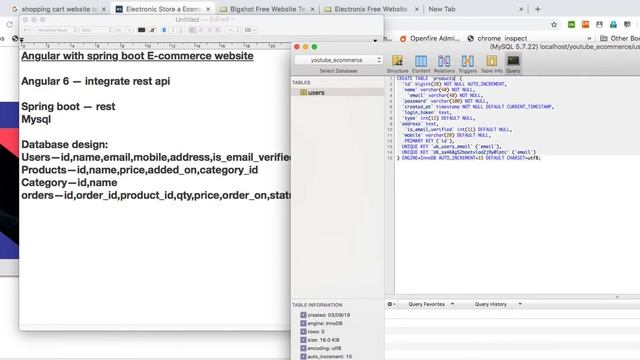
Task: Open the Table Info view
Action: (491, 64)
